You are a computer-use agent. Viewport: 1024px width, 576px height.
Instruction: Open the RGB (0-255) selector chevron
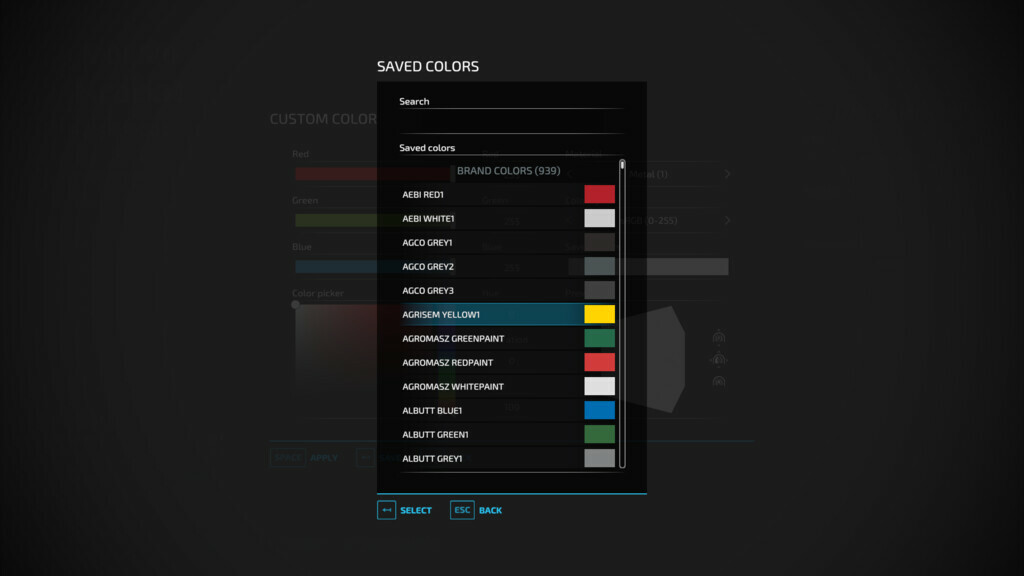(727, 219)
